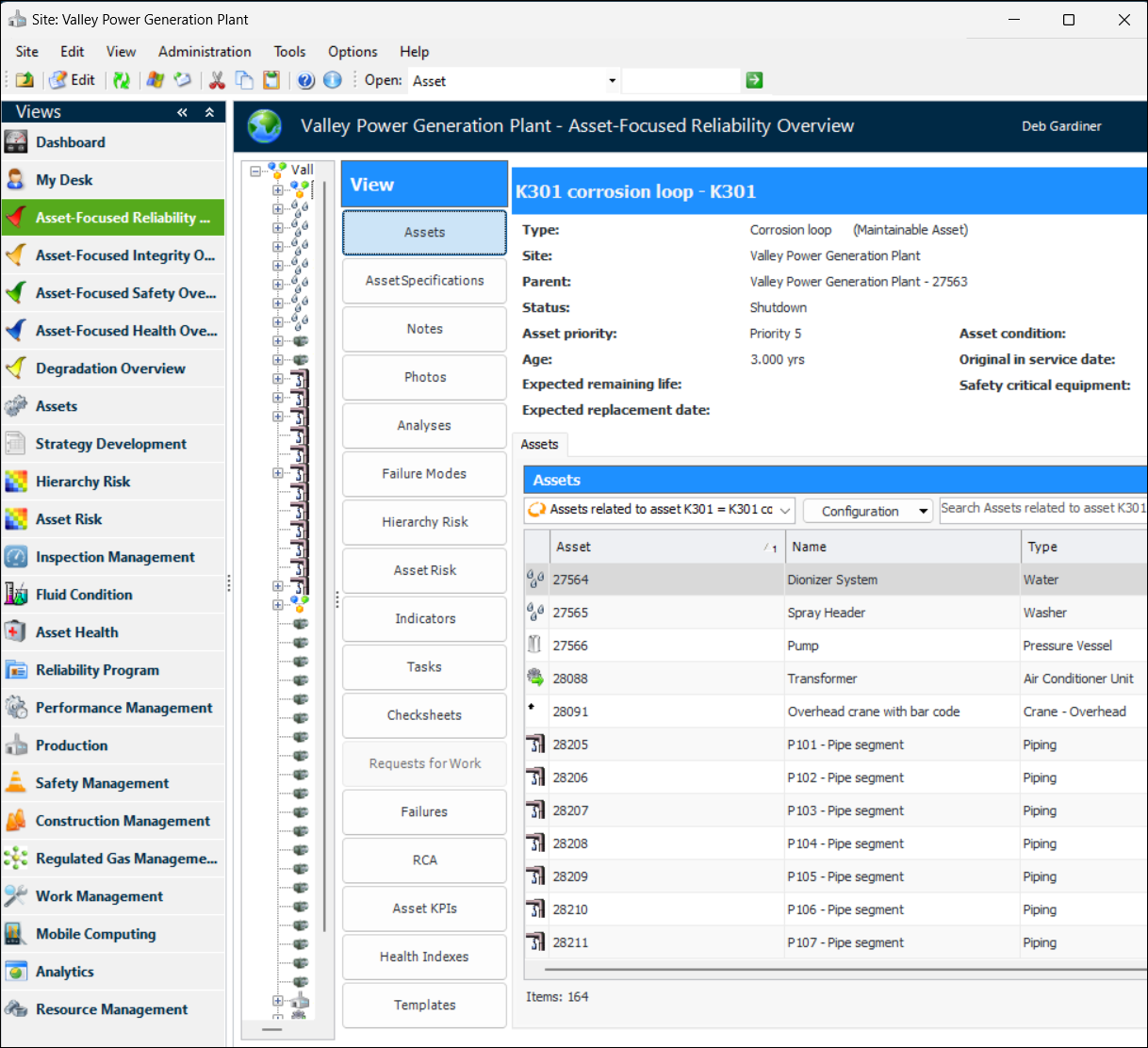This screenshot has width=1148, height=1048.
Task: Click the Copy pages icon in toolbar
Action: click(x=244, y=80)
